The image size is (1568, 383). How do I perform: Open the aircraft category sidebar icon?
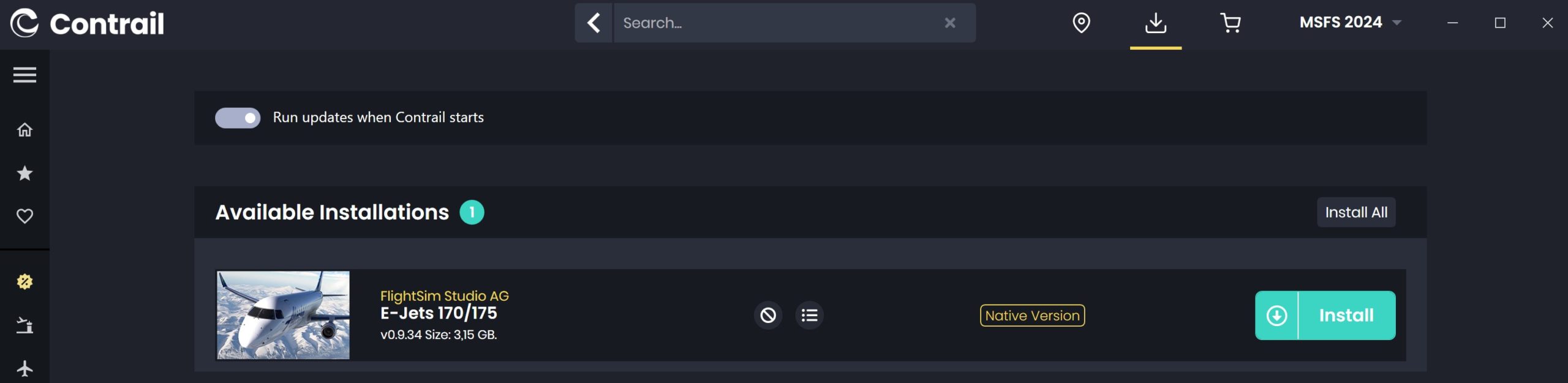[x=24, y=368]
